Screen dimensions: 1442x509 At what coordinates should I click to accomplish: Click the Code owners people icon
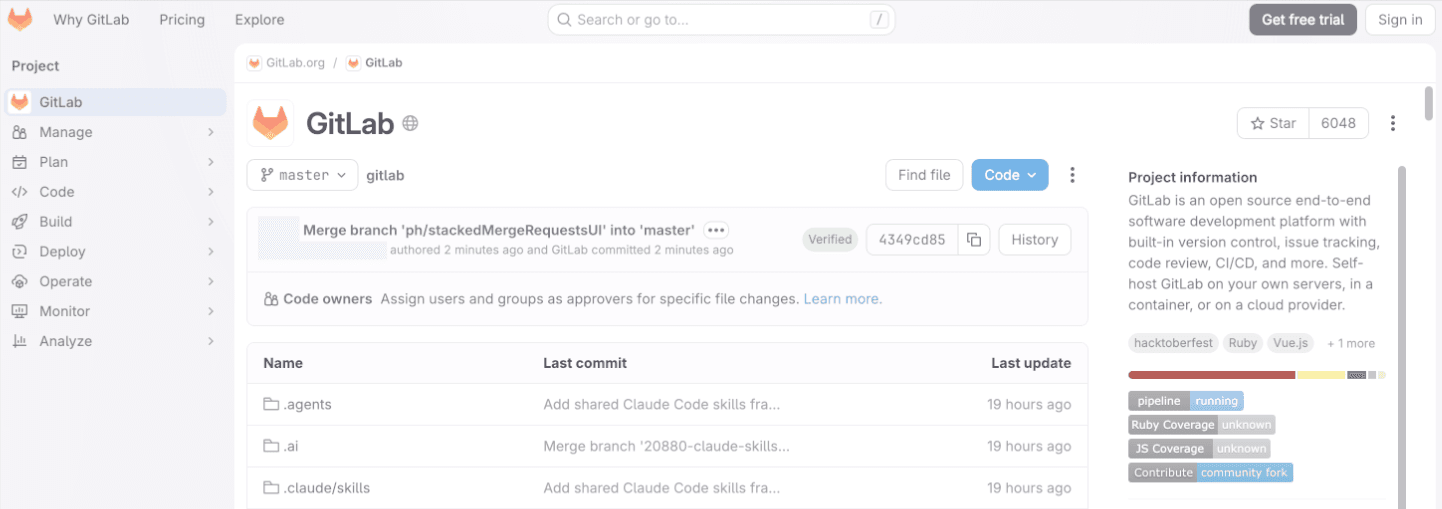pyautogui.click(x=271, y=299)
